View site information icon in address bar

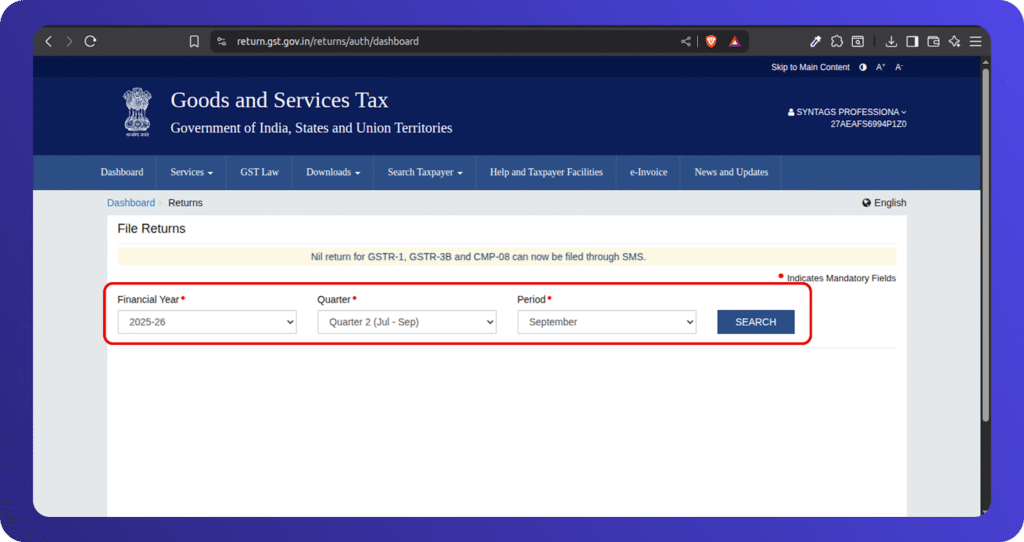coord(222,41)
